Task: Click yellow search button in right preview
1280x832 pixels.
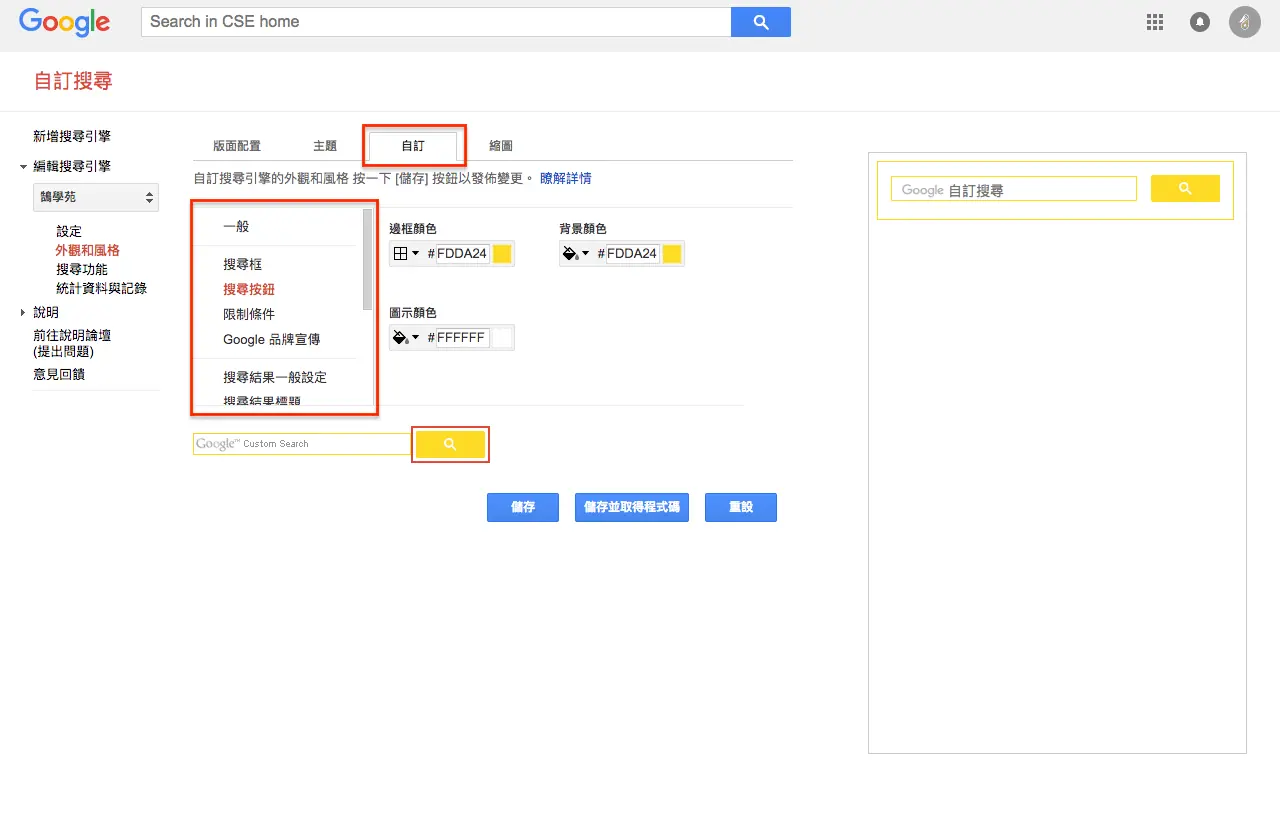Action: tap(1185, 188)
